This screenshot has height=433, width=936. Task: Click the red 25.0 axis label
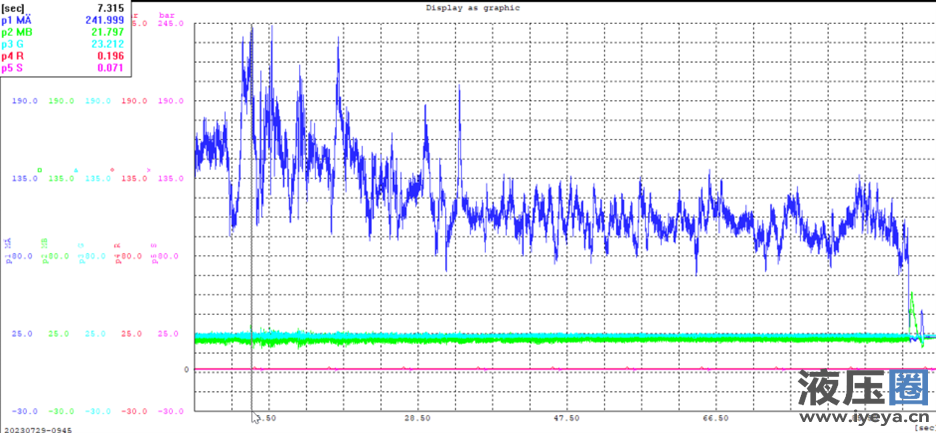132,334
